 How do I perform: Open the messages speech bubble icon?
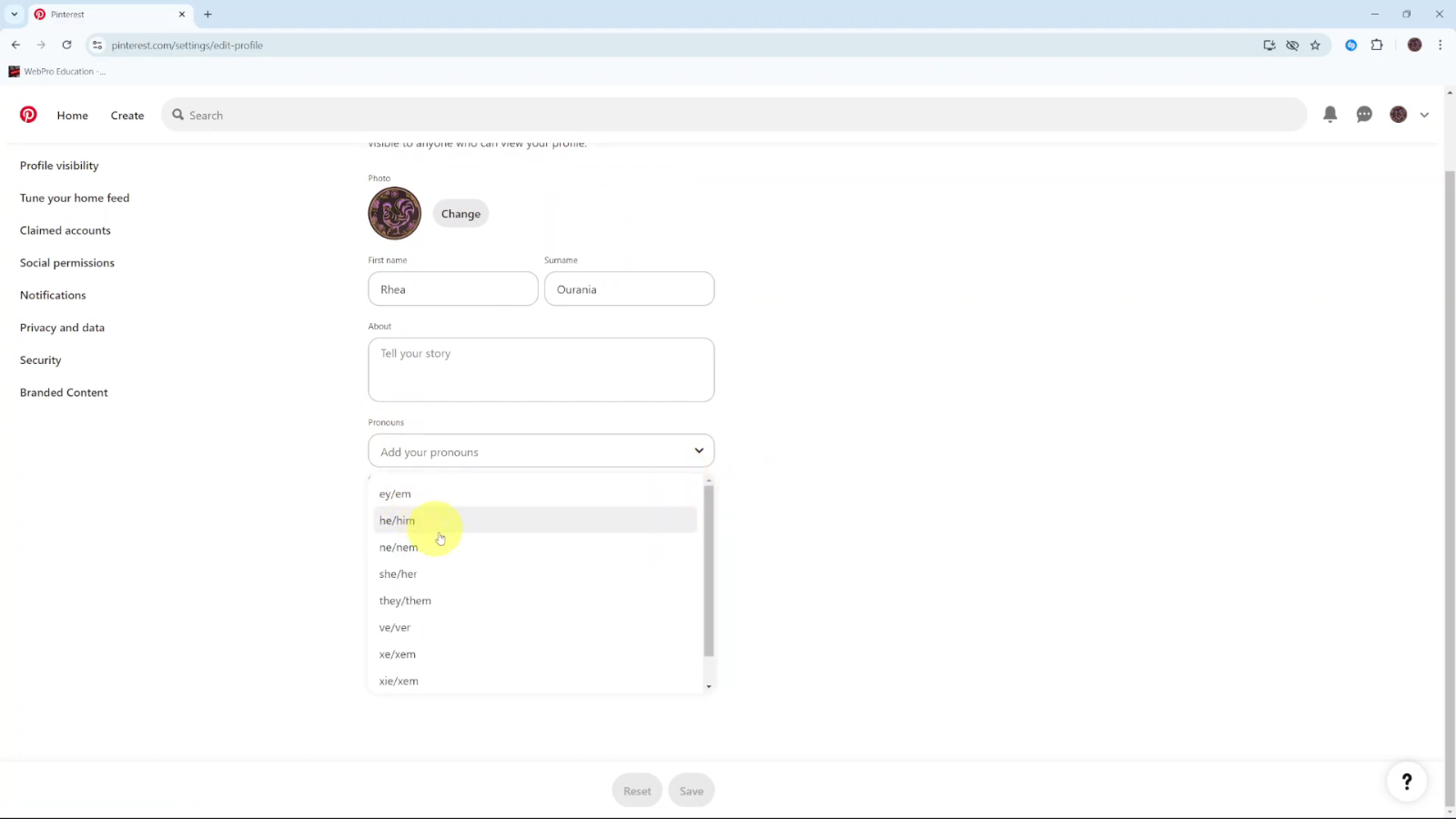[x=1364, y=115]
